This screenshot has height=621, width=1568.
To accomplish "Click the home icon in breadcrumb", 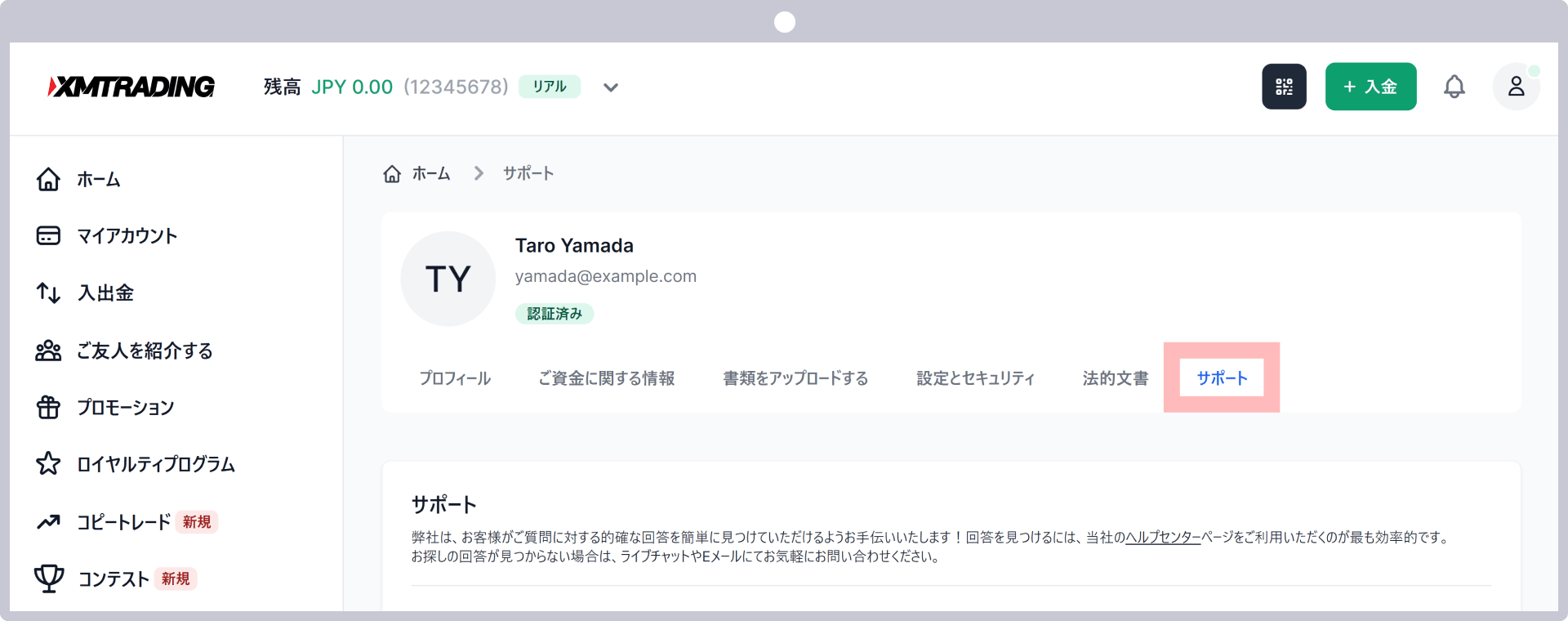I will 392,174.
